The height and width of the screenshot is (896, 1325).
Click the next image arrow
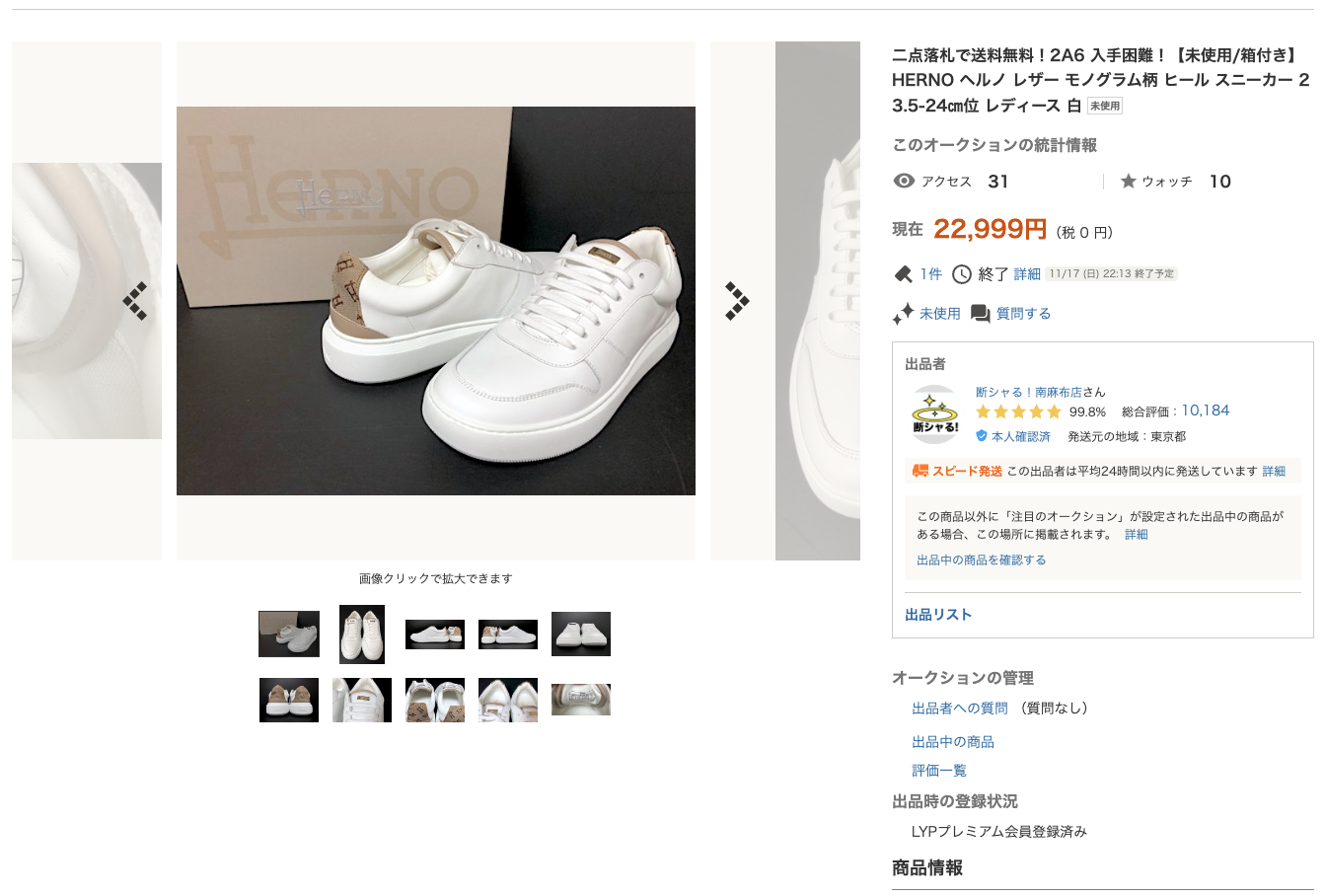(737, 301)
